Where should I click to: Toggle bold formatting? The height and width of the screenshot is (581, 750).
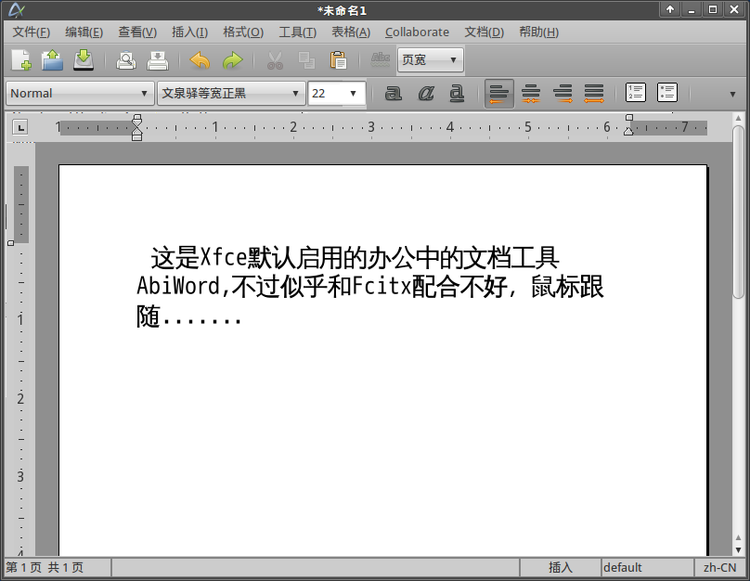[393, 93]
